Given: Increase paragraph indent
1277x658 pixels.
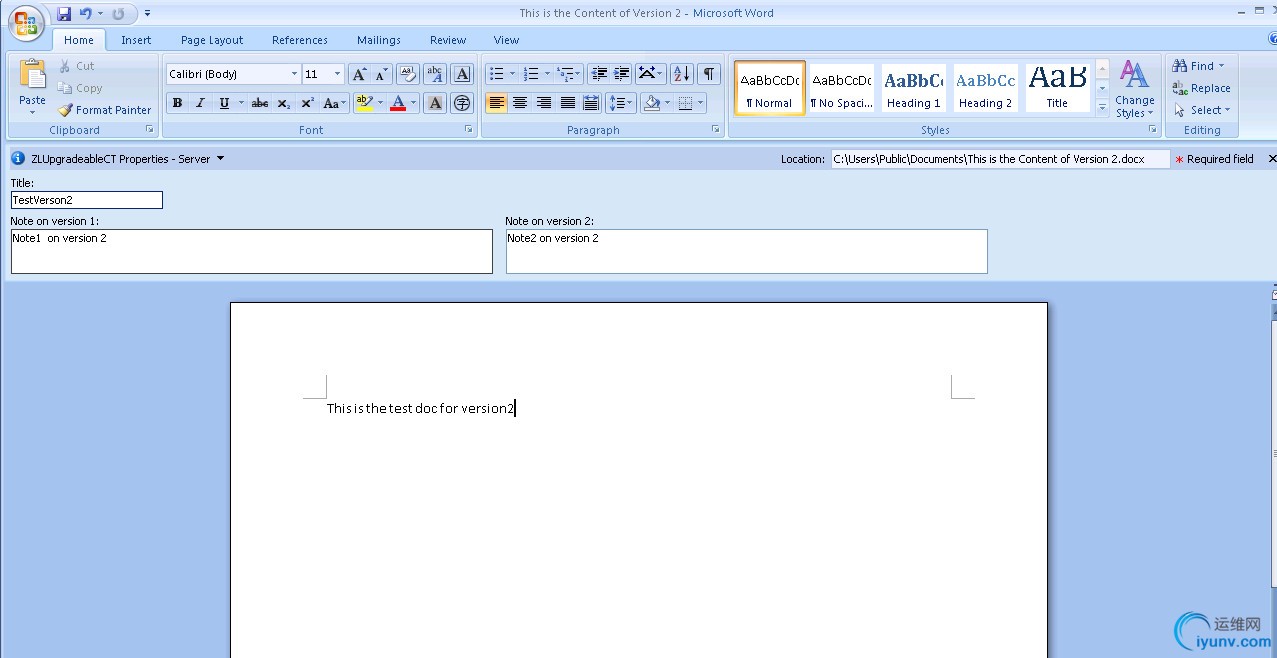Looking at the screenshot, I should coord(622,74).
